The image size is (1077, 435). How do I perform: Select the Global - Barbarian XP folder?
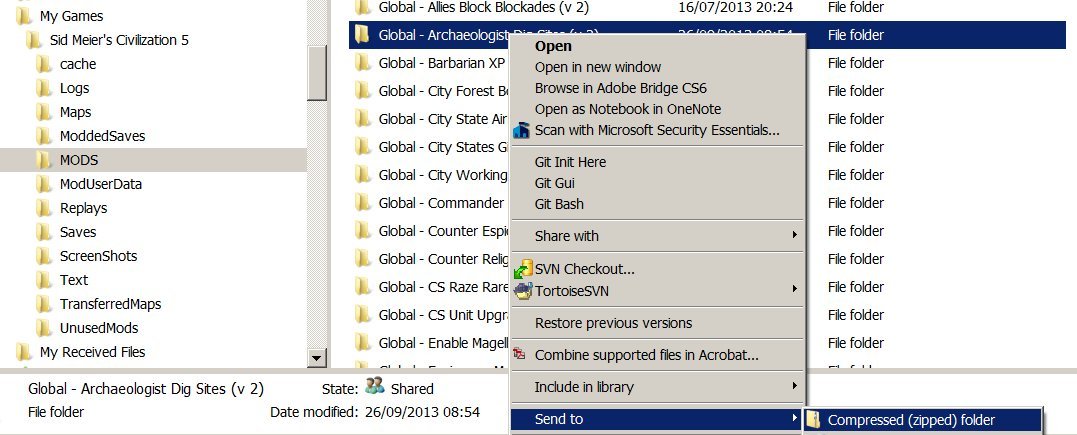441,63
